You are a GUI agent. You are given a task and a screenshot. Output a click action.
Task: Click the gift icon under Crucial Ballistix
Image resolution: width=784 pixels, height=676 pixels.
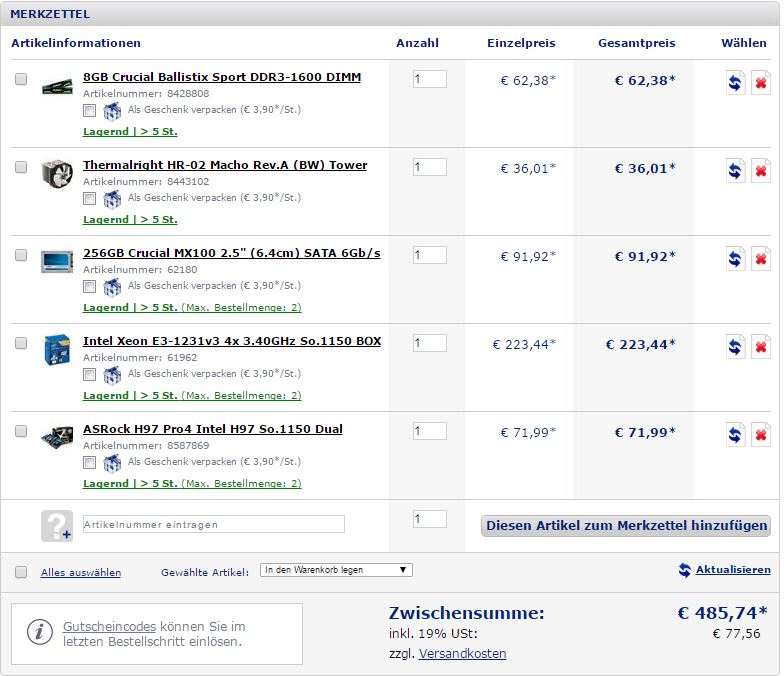coord(112,111)
